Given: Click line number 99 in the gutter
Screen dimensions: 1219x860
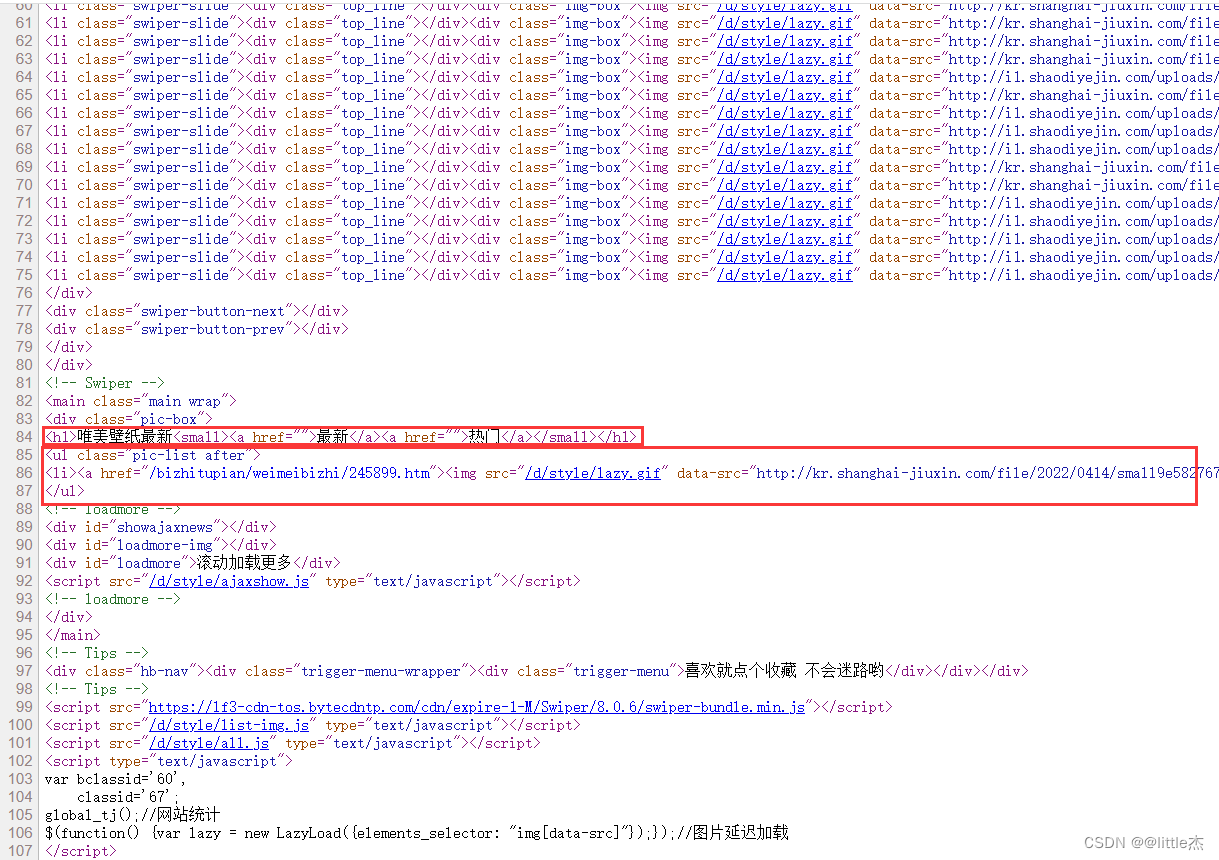Looking at the screenshot, I should tap(23, 707).
